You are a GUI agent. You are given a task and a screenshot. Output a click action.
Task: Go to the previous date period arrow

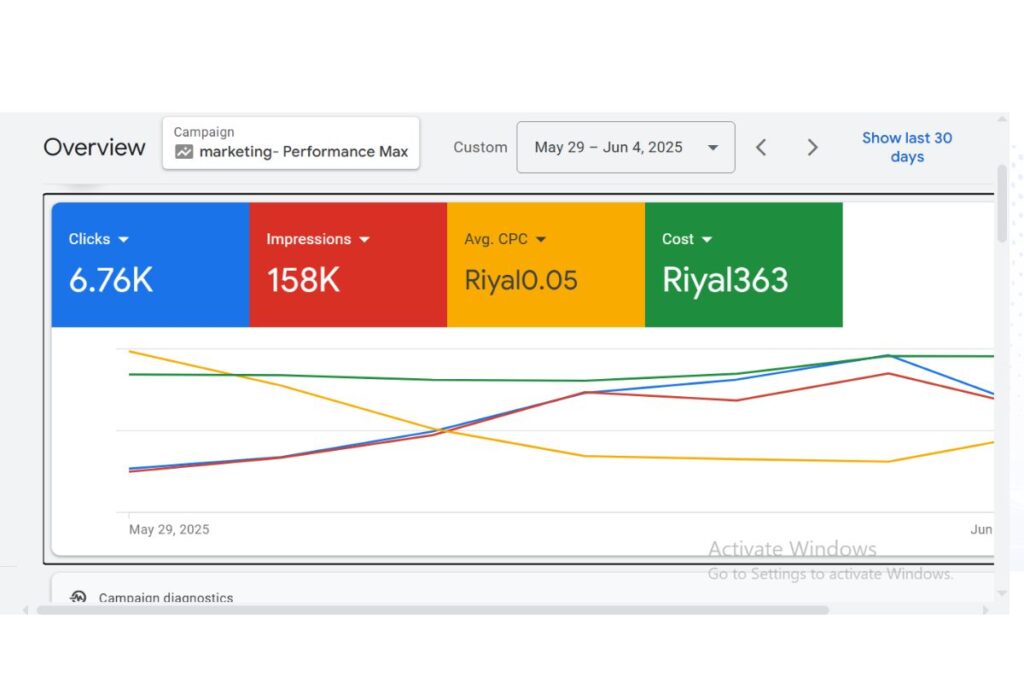tap(761, 148)
